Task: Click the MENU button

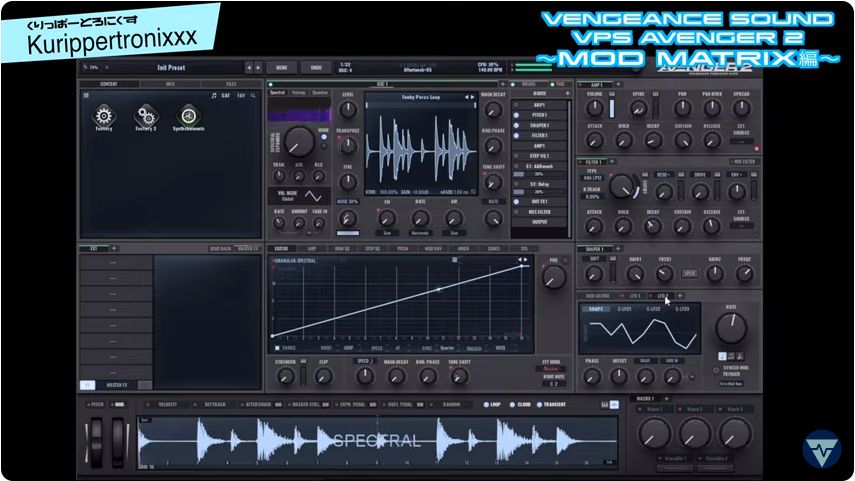Action: (281, 68)
